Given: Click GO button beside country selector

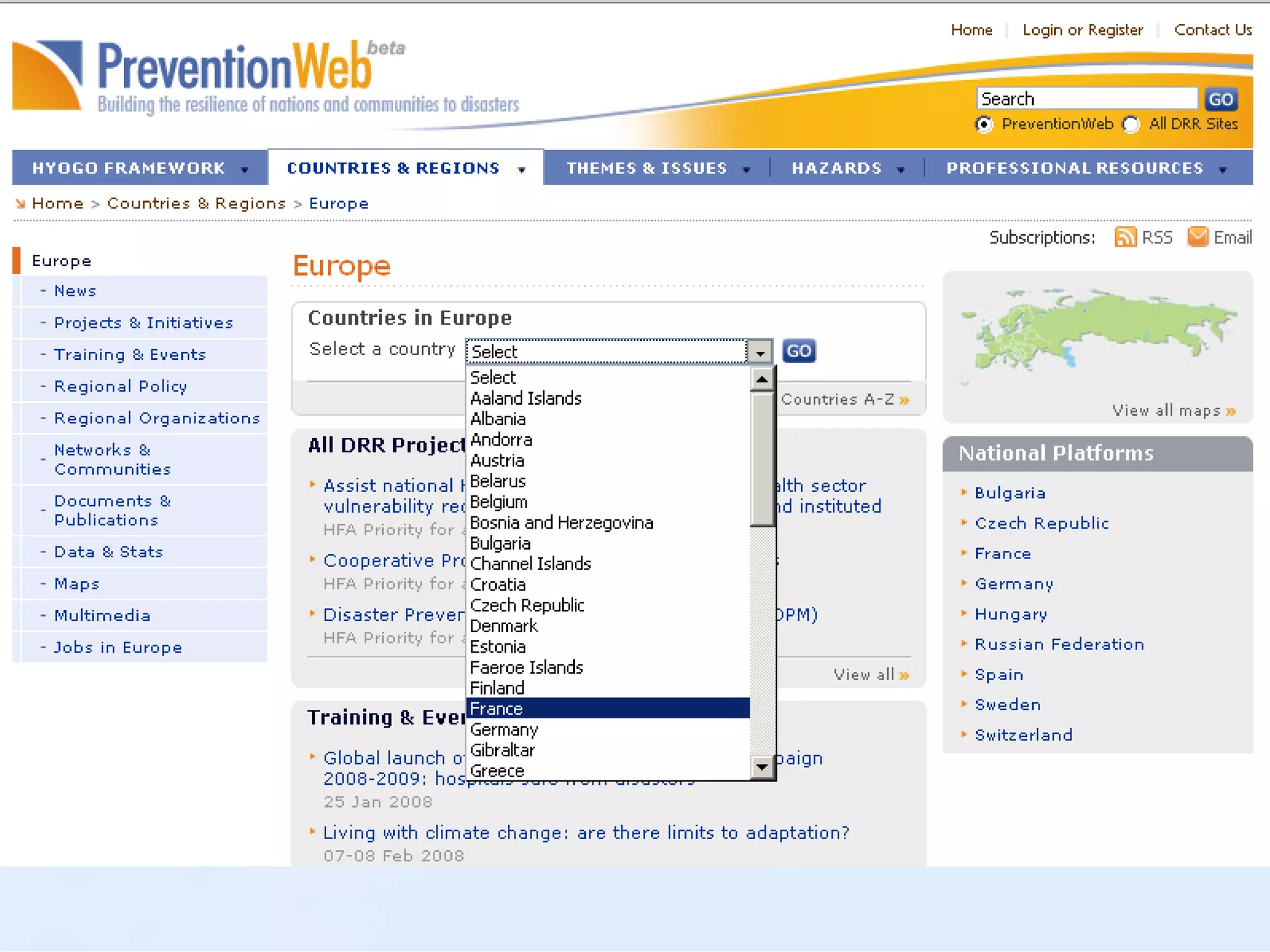Looking at the screenshot, I should click(798, 351).
